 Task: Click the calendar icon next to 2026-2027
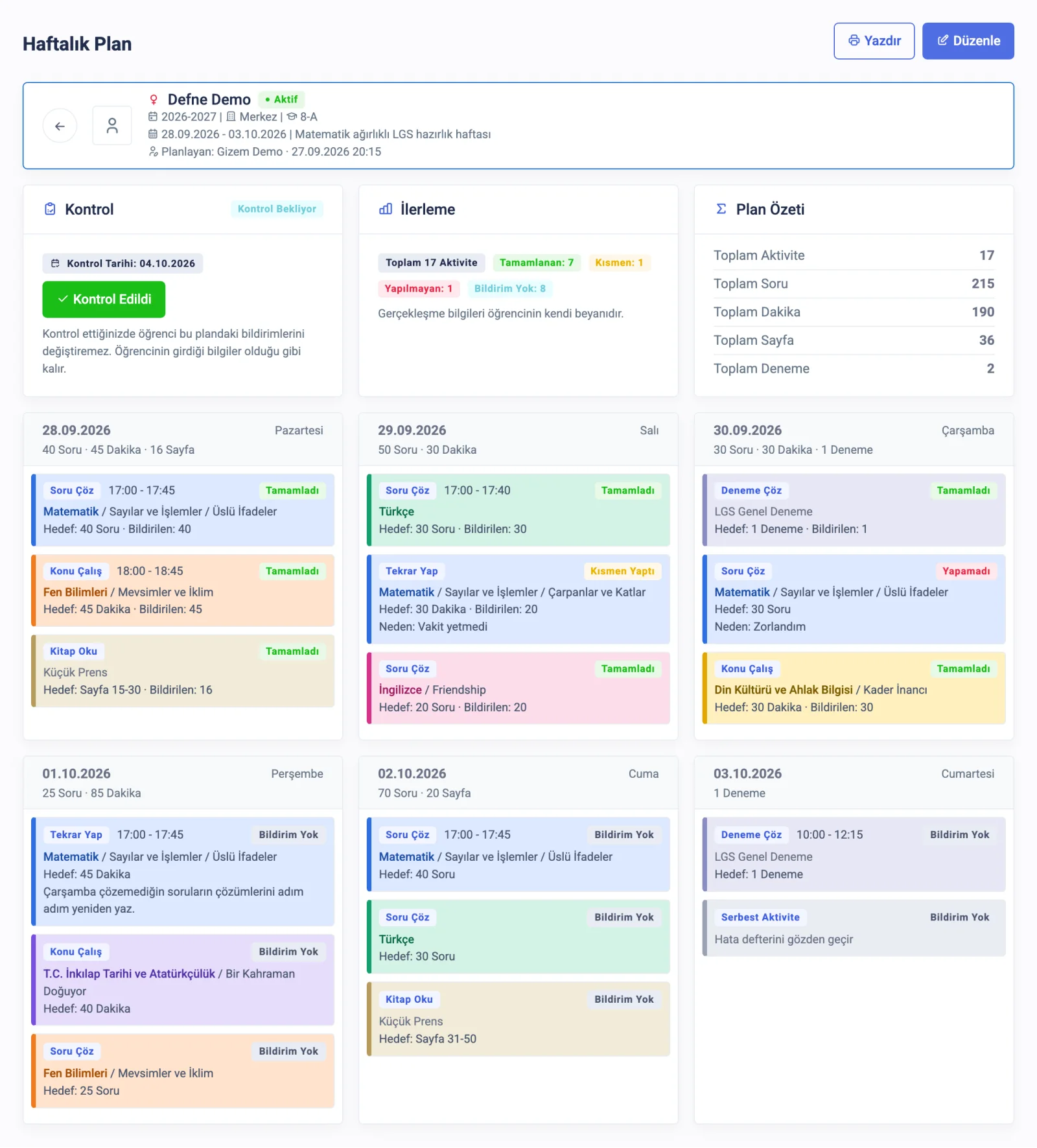(x=153, y=117)
